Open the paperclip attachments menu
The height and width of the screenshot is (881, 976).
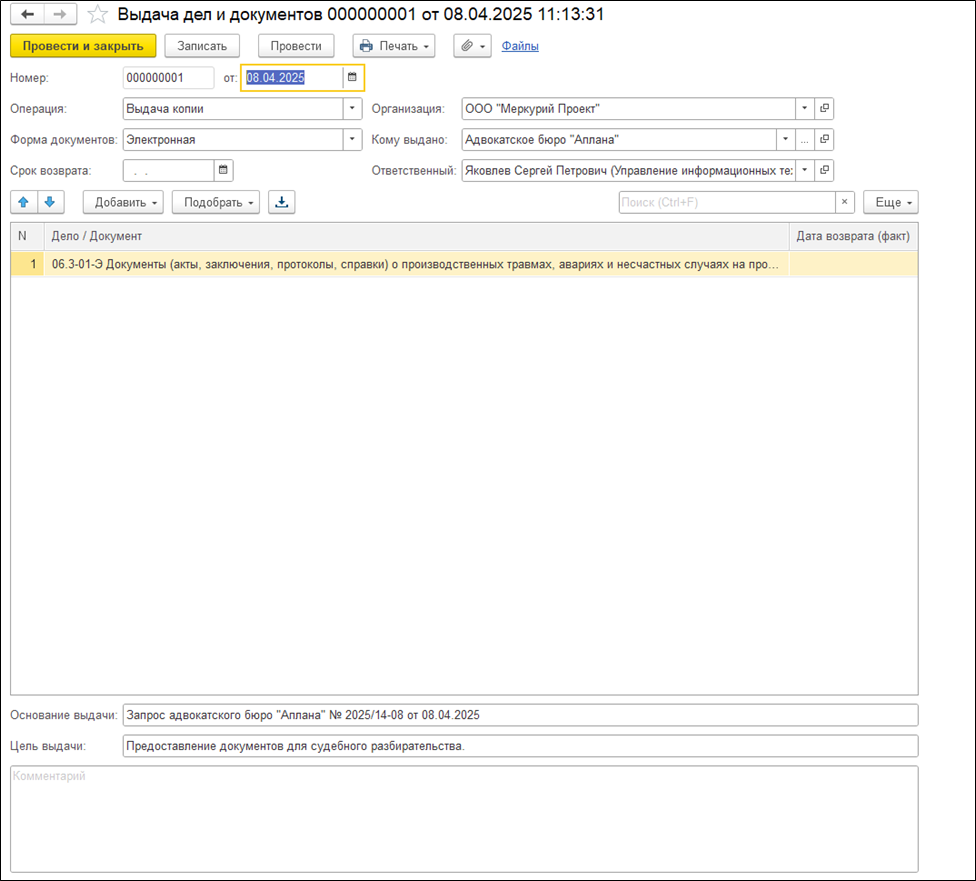[x=473, y=46]
